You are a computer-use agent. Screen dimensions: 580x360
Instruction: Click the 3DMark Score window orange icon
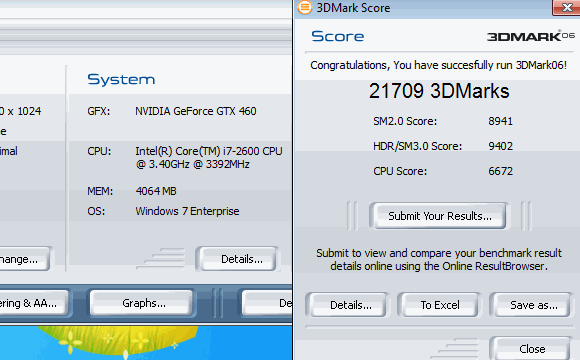(x=305, y=7)
